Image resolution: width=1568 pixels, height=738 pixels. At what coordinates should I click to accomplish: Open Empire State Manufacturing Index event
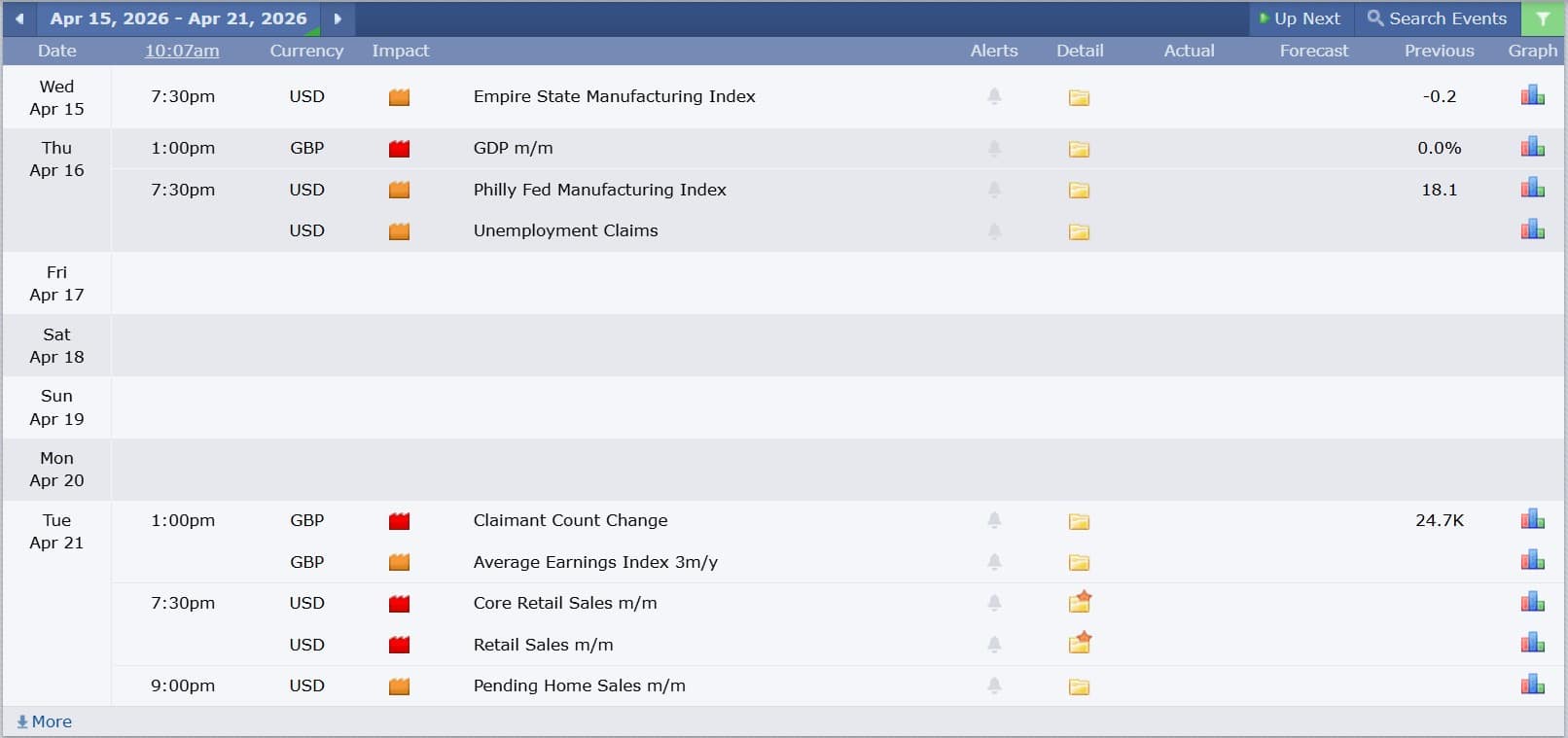[x=614, y=96]
